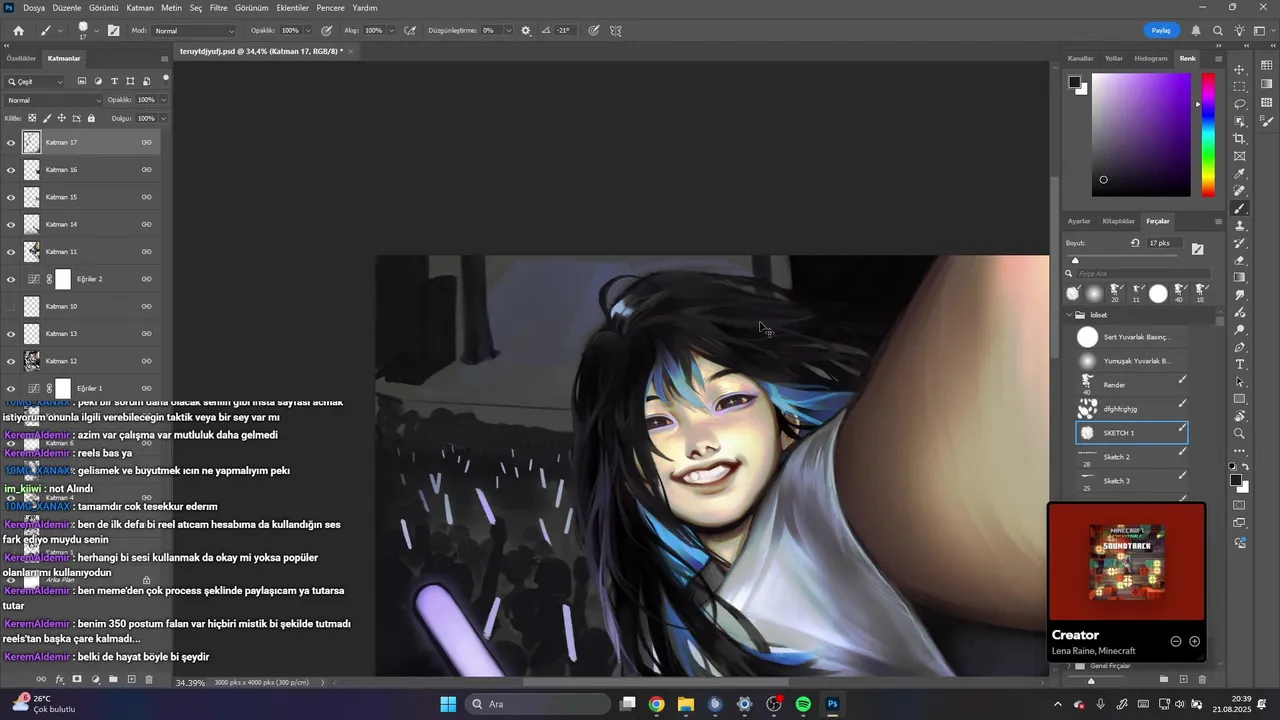
Task: Select the Hand tool
Action: coord(1240,416)
